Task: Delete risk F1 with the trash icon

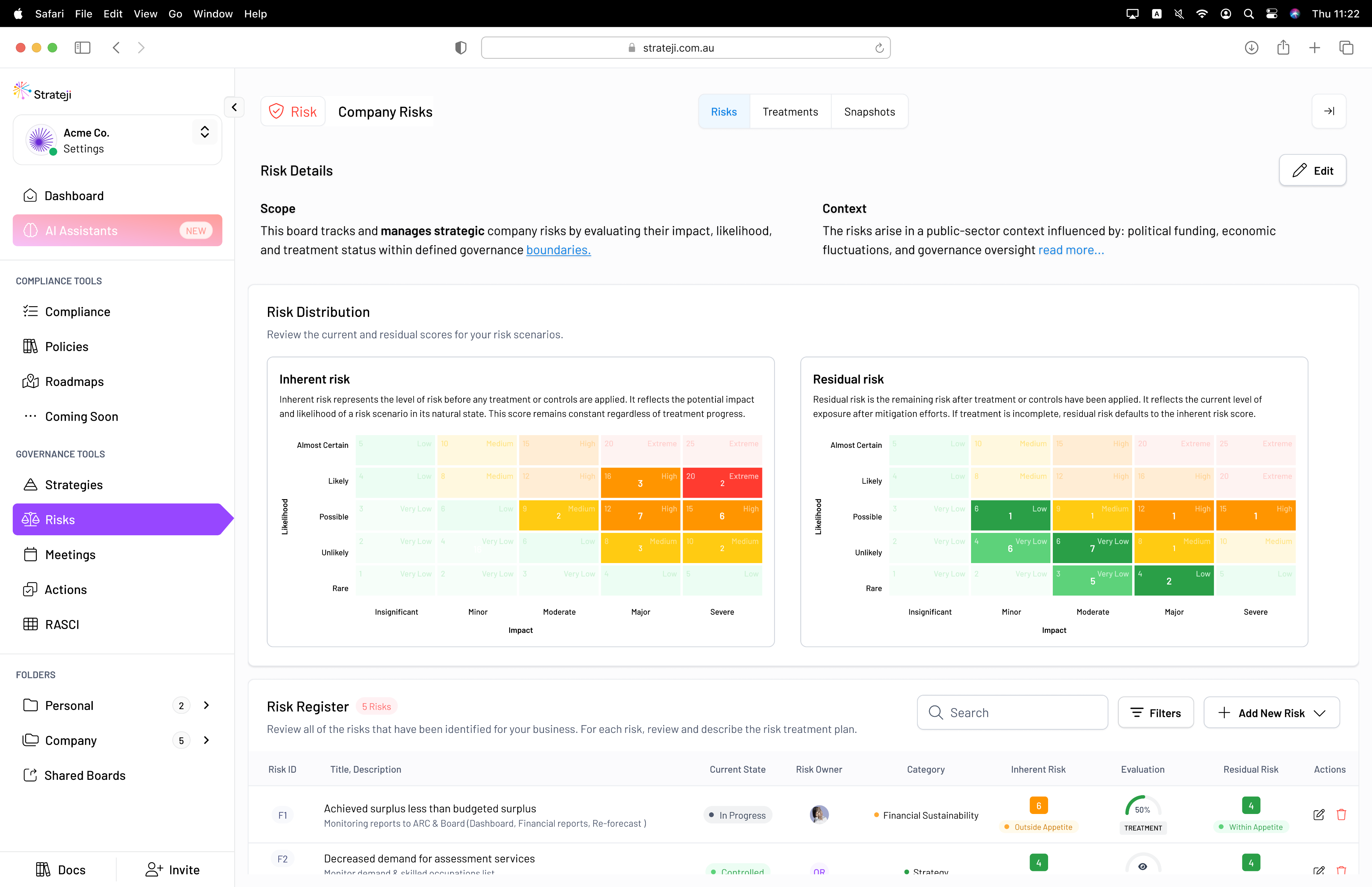Action: click(1341, 814)
